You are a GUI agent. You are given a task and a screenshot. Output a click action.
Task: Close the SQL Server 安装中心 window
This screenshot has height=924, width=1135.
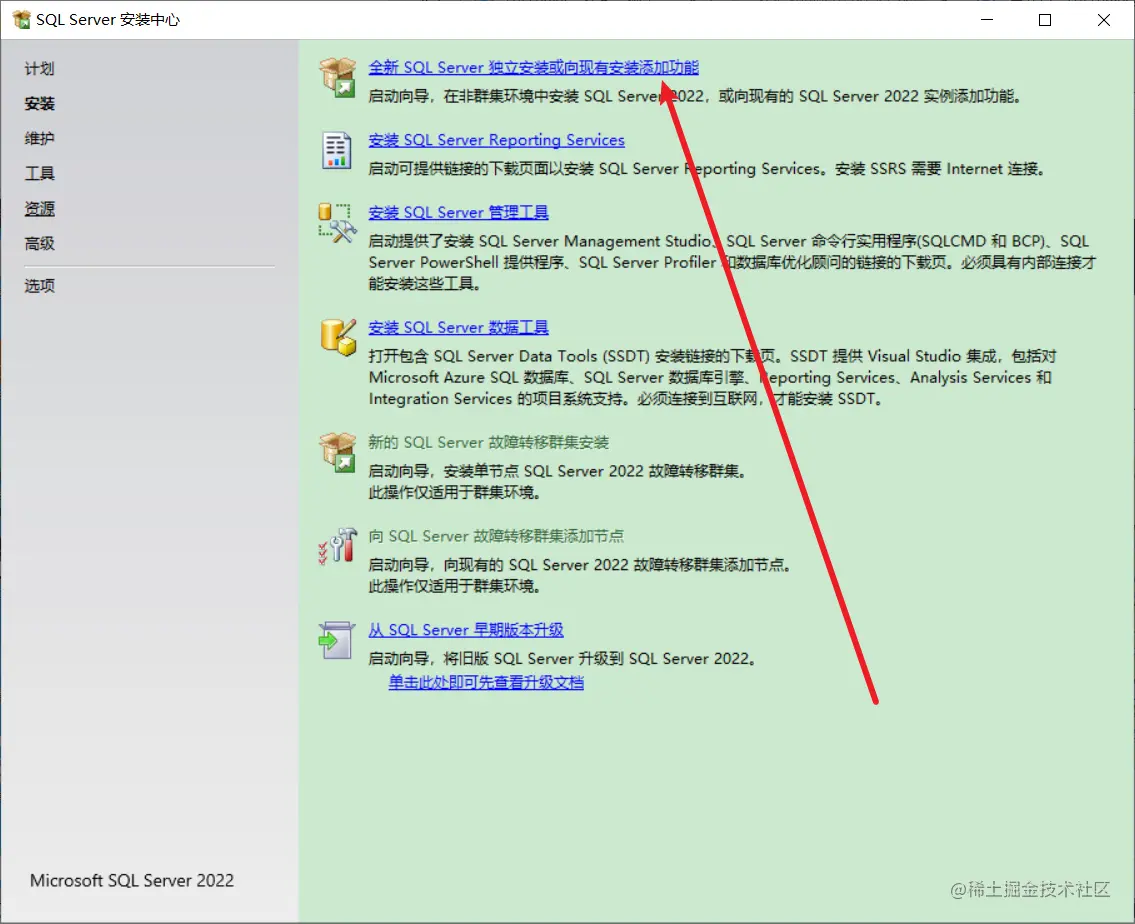1103,20
